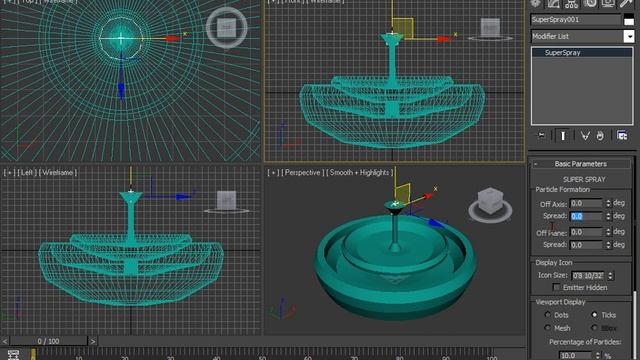Click Spread field under Off Plane
The image size is (640, 360).
click(587, 244)
